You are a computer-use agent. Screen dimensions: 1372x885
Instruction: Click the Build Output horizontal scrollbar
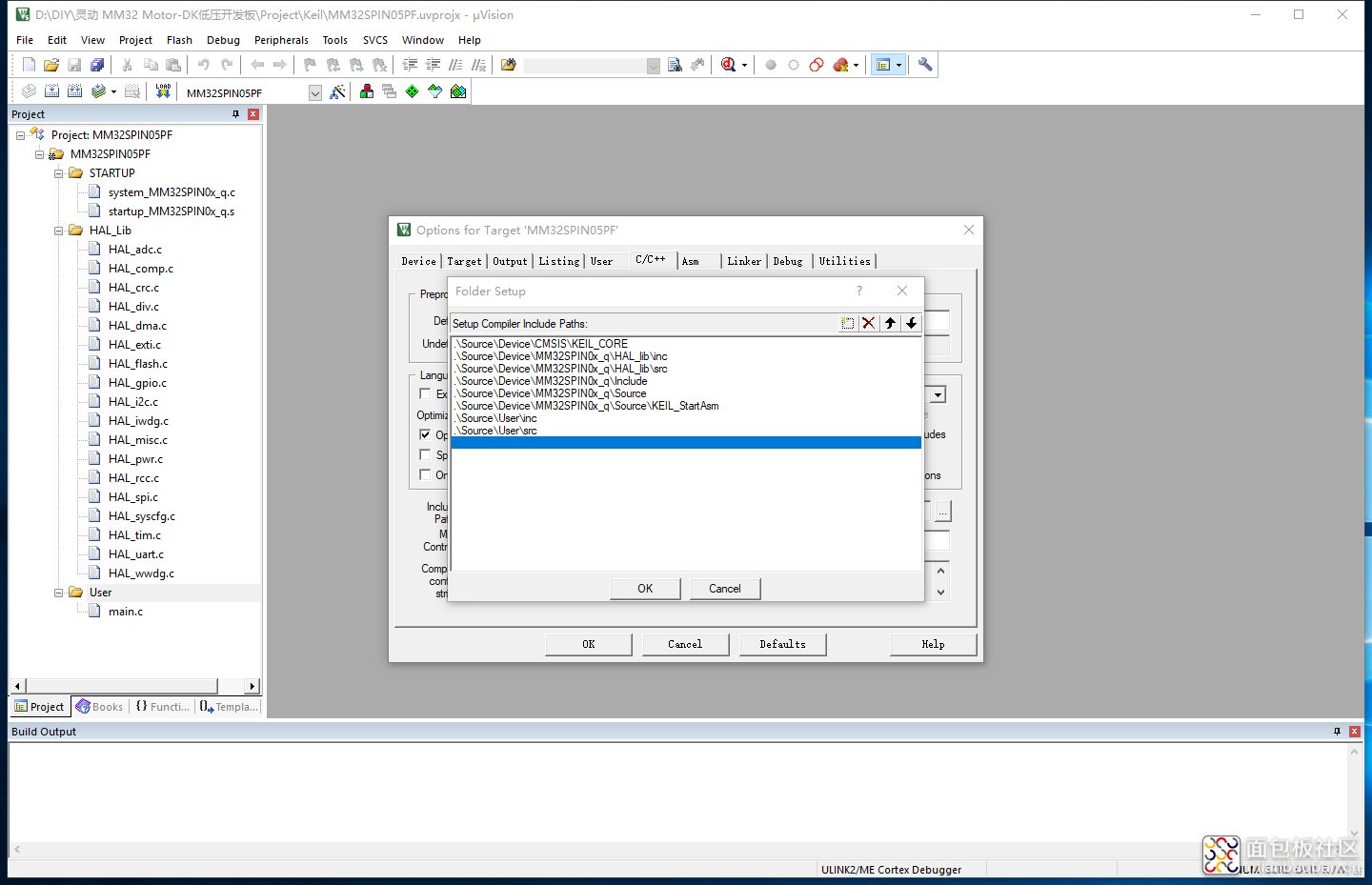pyautogui.click(x=678, y=849)
